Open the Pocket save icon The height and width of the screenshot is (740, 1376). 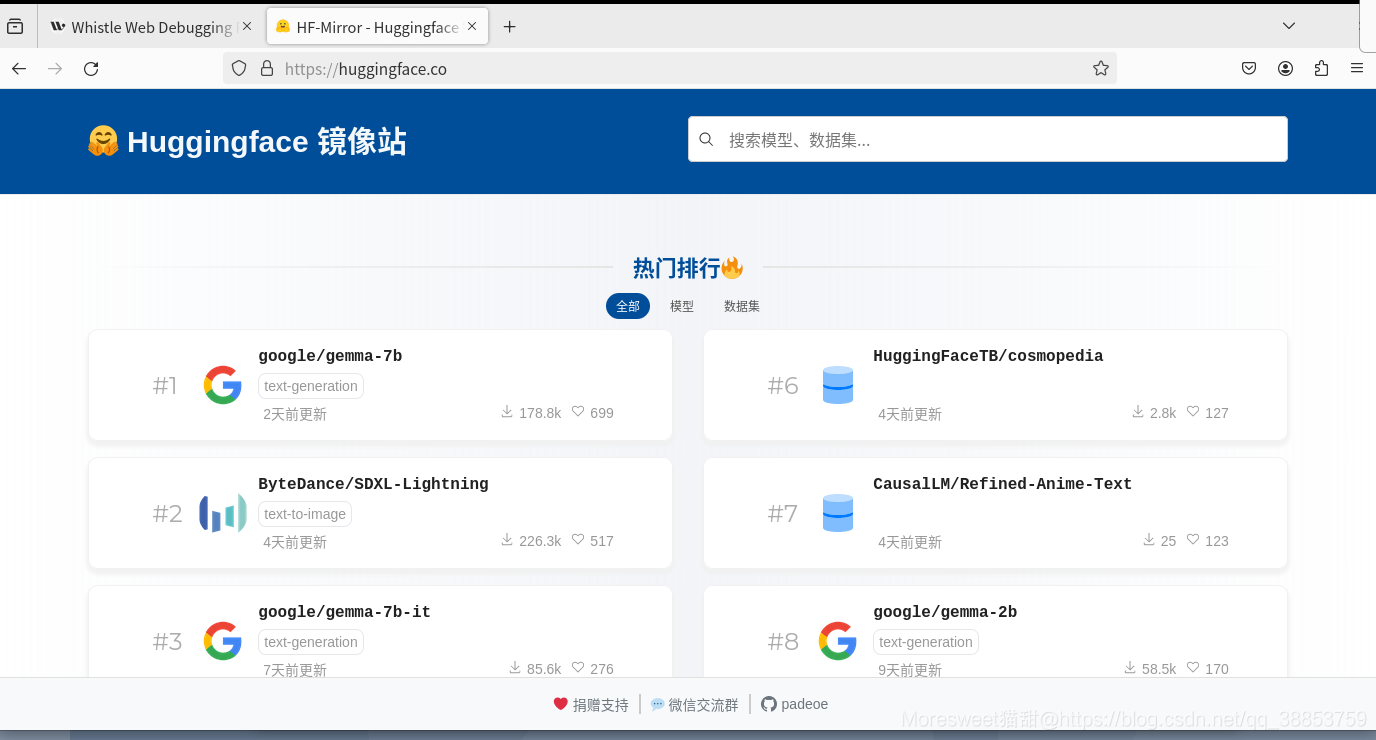1249,69
